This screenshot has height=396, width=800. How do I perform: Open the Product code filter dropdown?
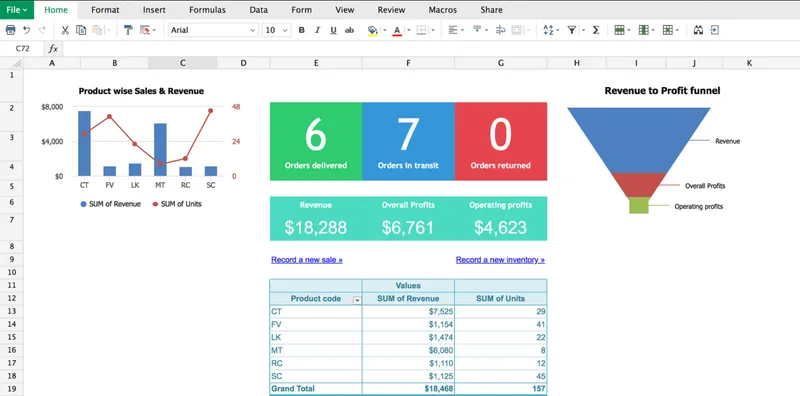point(357,301)
